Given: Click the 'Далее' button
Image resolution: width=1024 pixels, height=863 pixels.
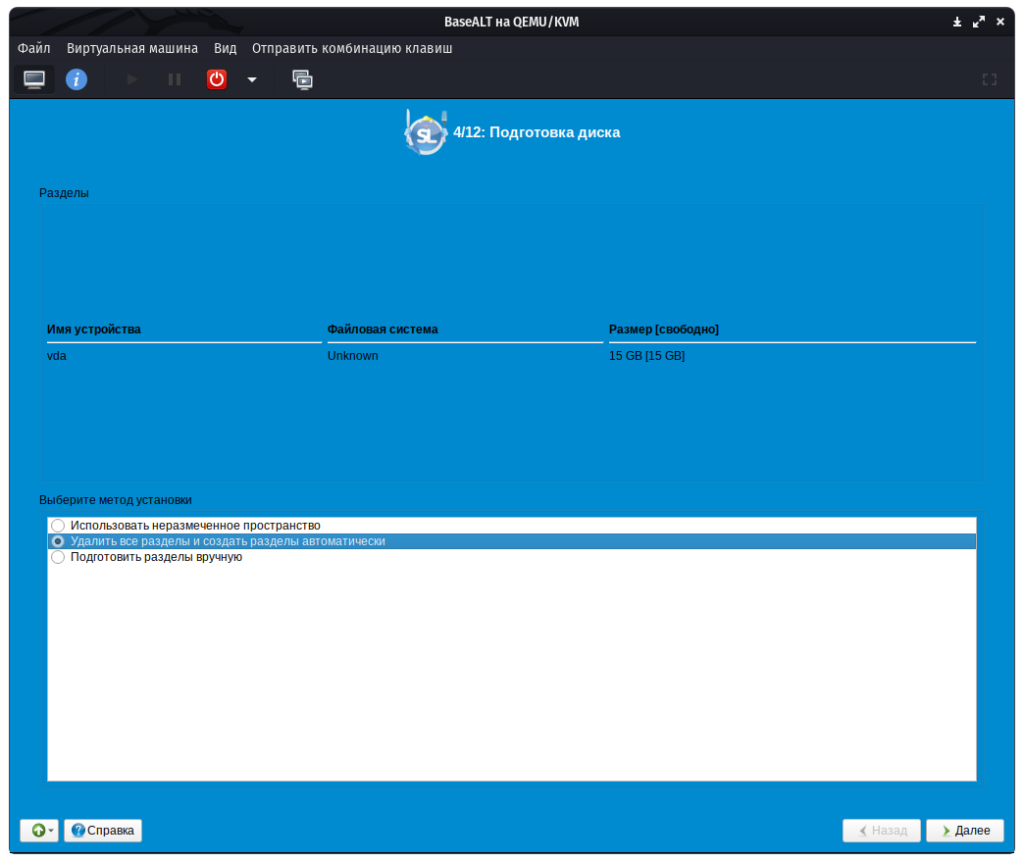Looking at the screenshot, I should pyautogui.click(x=965, y=830).
